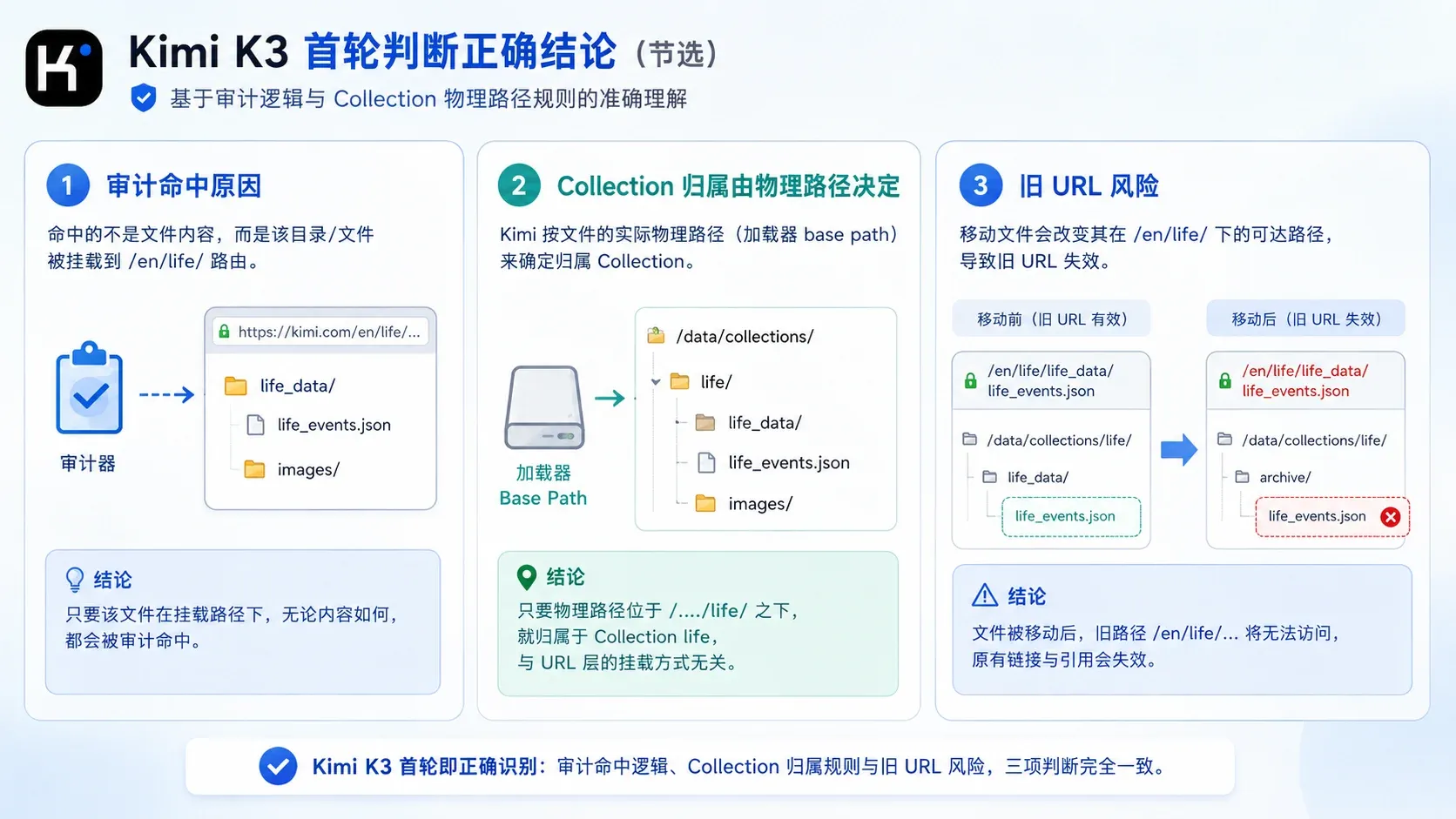Click the life_data/ row in panel 2 tree
Viewport: 1456px width, 819px height.
(748, 423)
